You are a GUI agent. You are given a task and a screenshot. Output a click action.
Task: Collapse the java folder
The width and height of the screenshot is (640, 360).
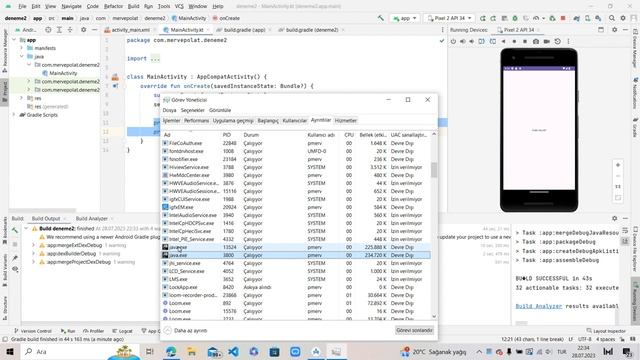point(22,56)
